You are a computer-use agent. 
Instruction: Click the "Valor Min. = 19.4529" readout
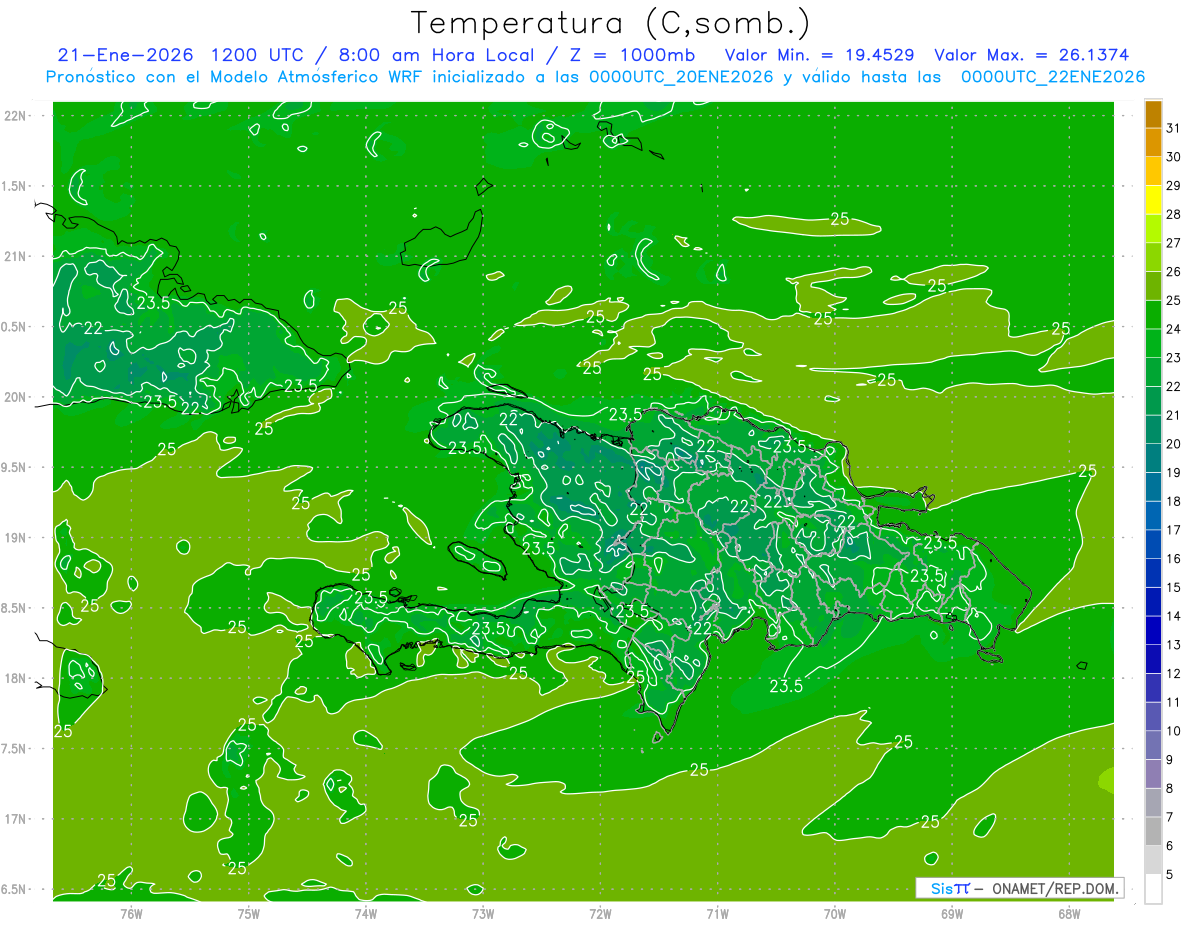821,55
